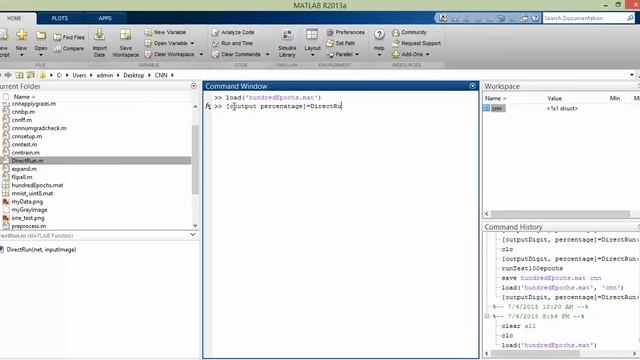
Task: Select the cnn variable in Workspace
Action: click(x=497, y=108)
